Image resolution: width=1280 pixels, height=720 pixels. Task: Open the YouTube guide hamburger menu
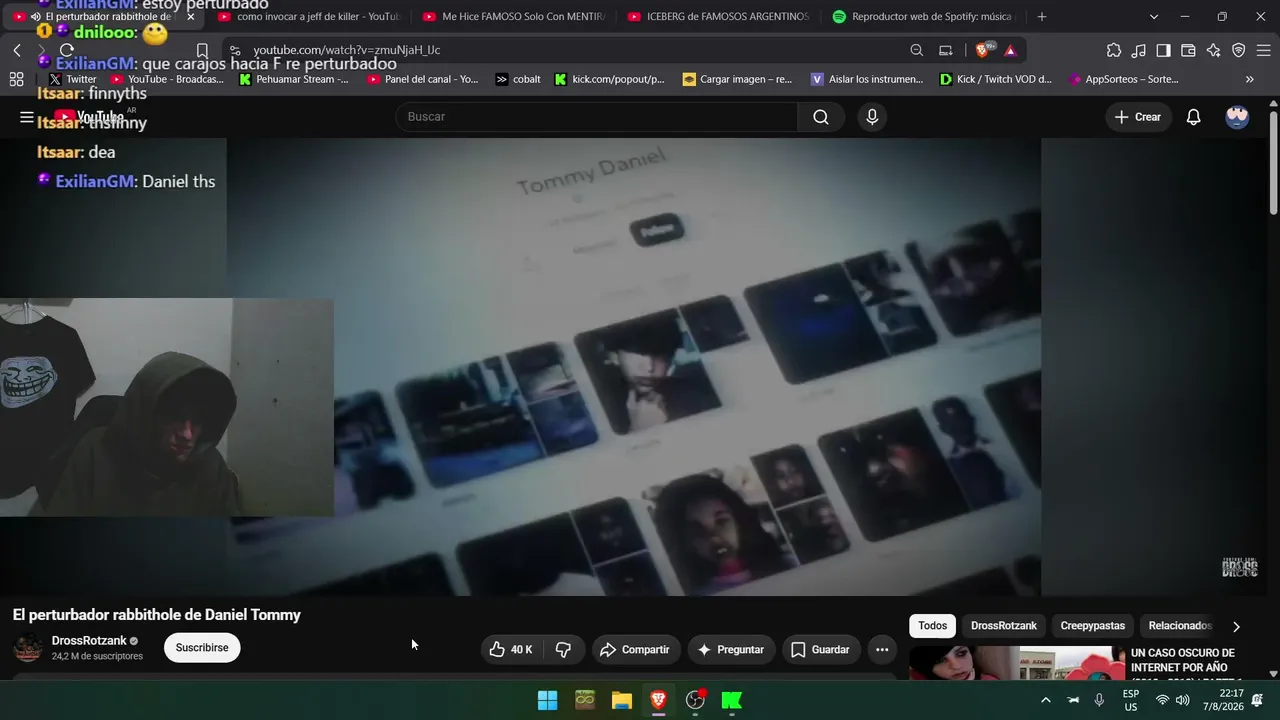pyautogui.click(x=27, y=117)
